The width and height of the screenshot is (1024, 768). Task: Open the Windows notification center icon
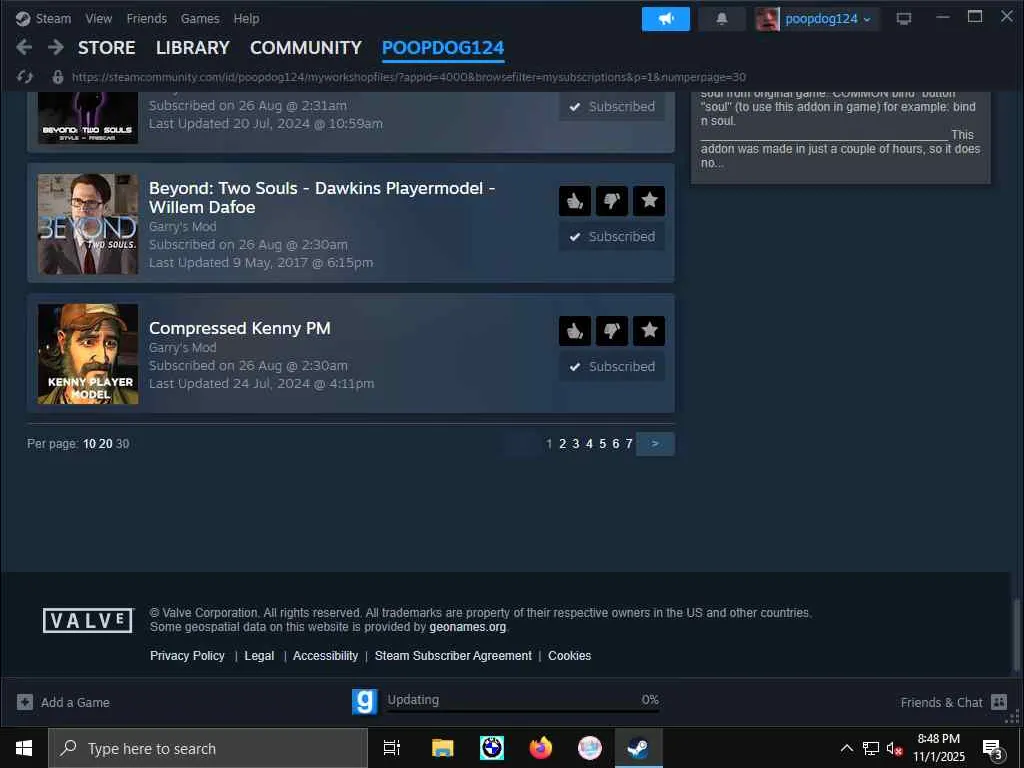pos(992,749)
